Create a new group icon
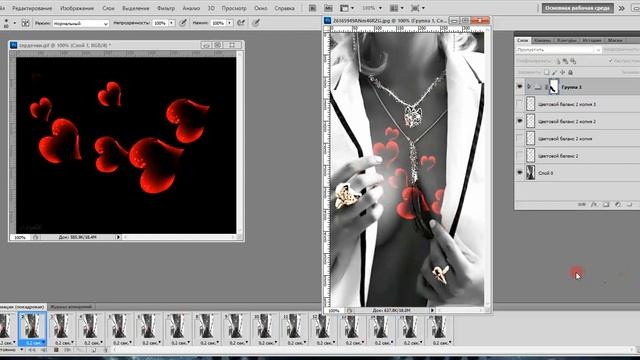Screen dimensions: 640x360 coord(629,204)
